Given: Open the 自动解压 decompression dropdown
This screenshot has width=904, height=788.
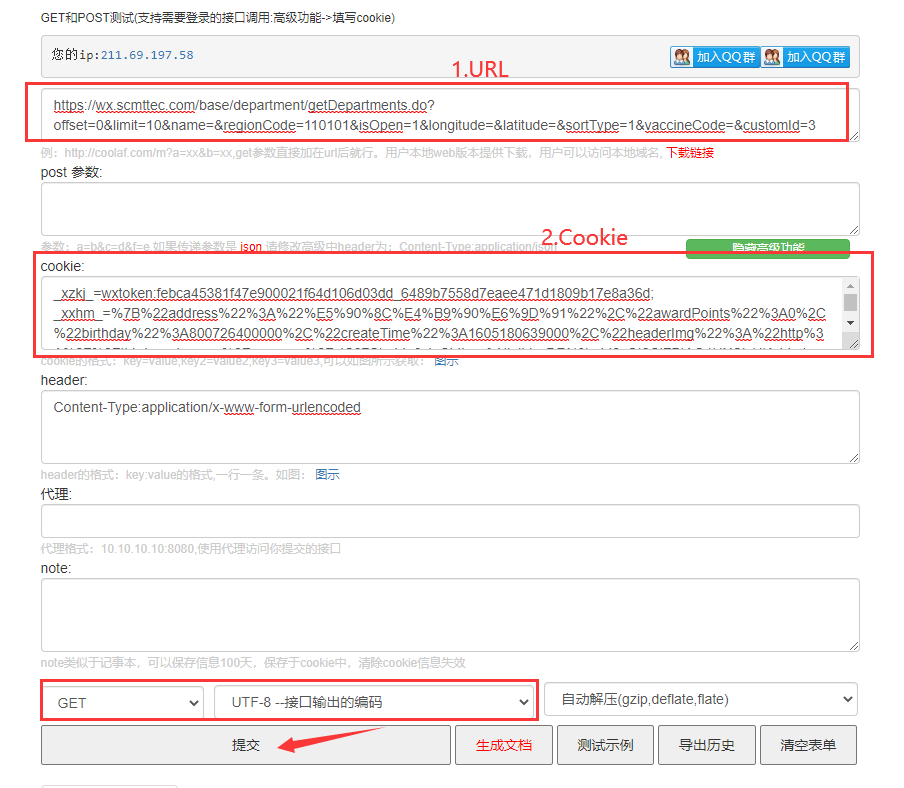Looking at the screenshot, I should click(700, 699).
